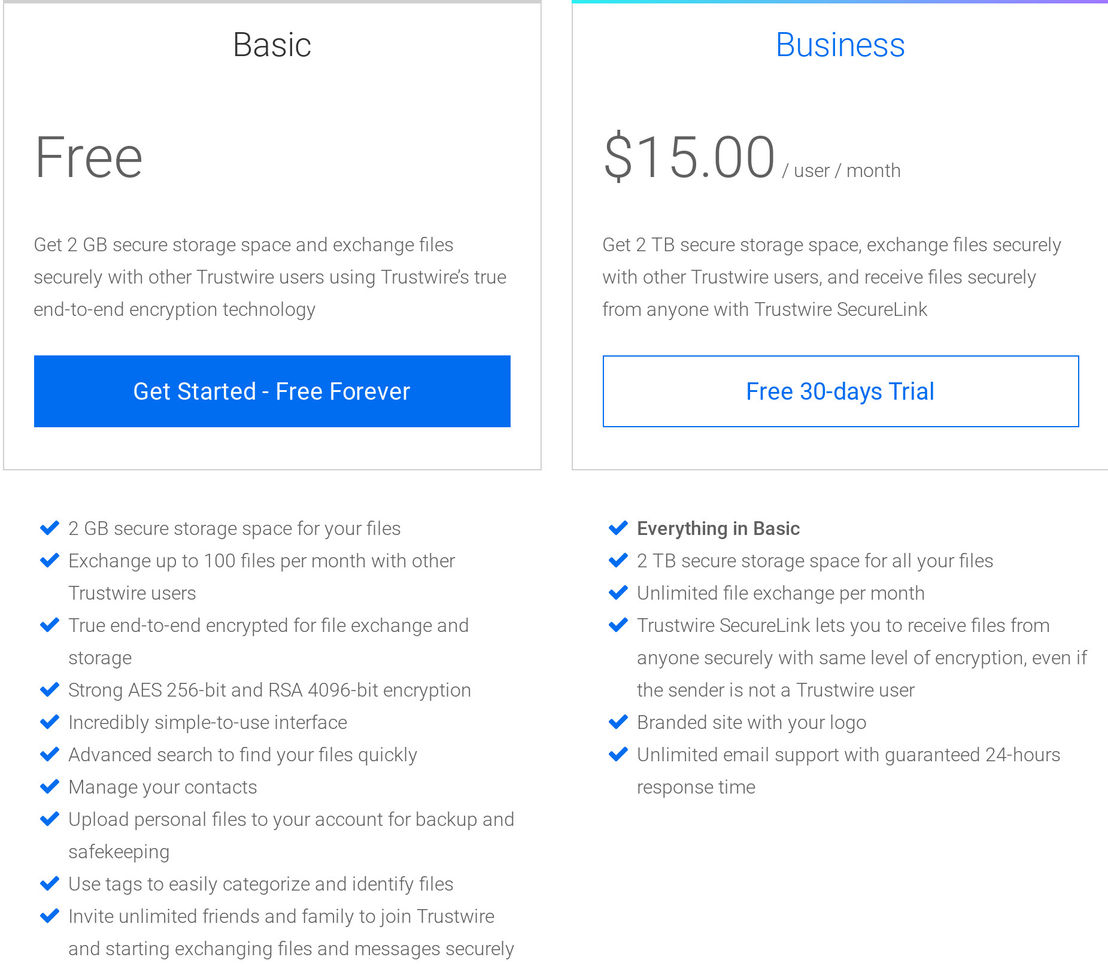The height and width of the screenshot is (973, 1108).
Task: Click the $15.00 price text
Action: (x=689, y=157)
